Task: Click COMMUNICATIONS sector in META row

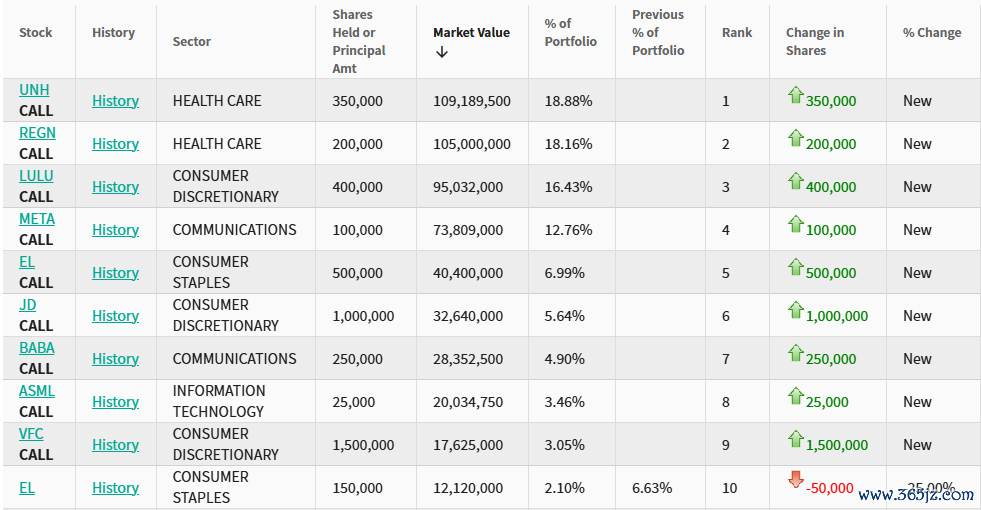Action: tap(235, 230)
